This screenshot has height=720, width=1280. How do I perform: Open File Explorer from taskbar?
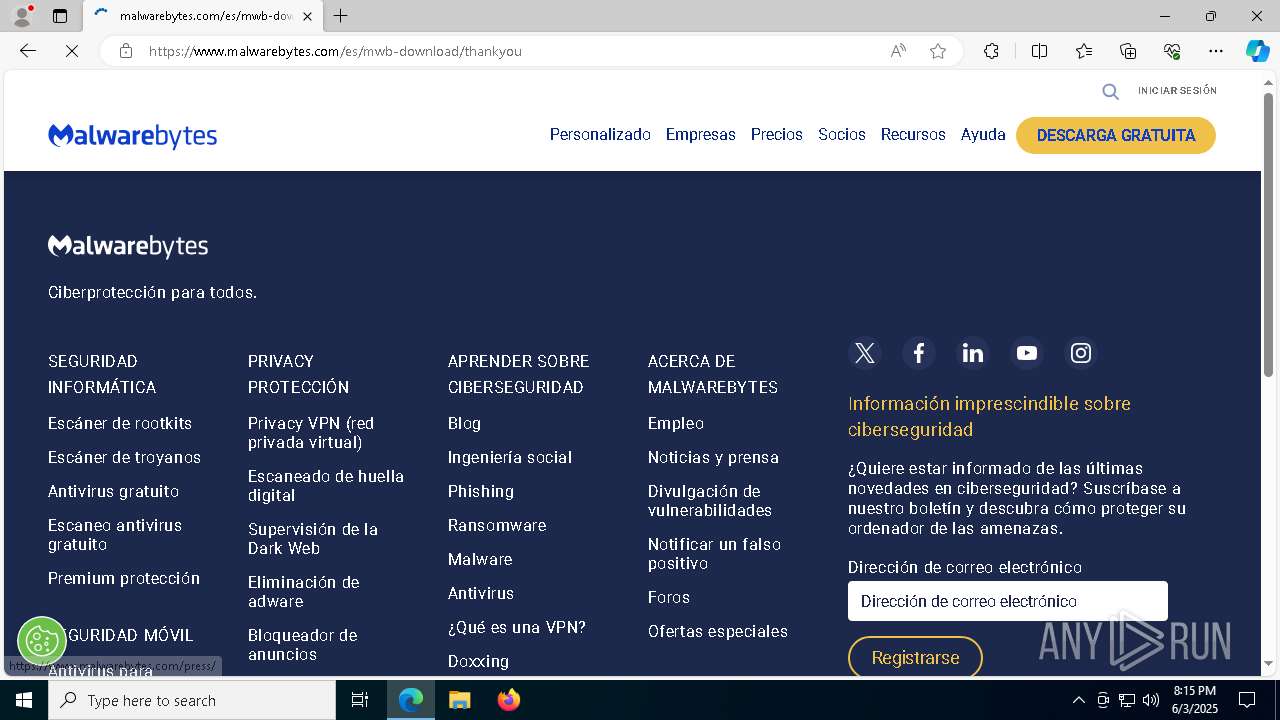click(460, 700)
